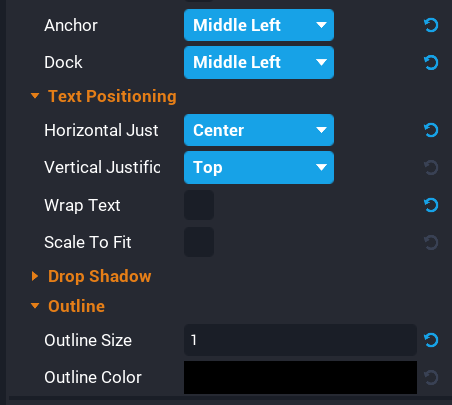The image size is (452, 405).
Task: Enable the Wrap Text checkbox
Action: [199, 205]
